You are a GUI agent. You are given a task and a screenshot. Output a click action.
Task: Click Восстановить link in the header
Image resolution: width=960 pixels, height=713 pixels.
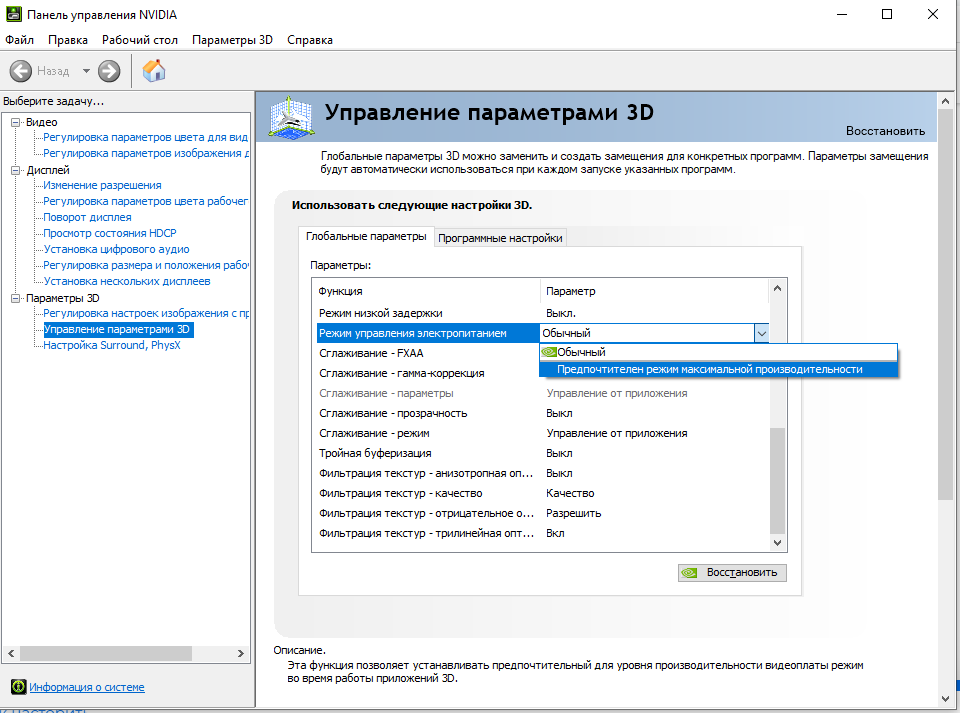pos(885,131)
